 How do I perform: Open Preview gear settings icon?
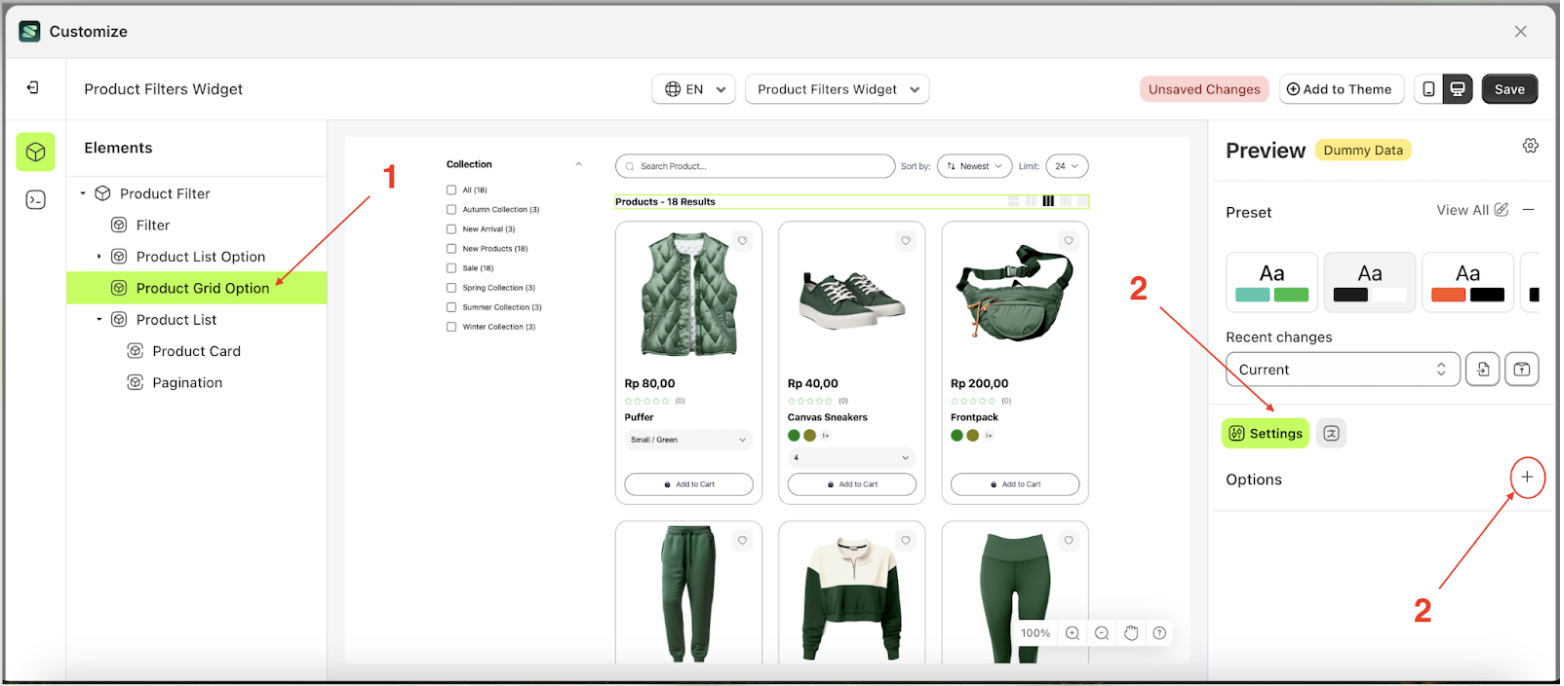[1530, 146]
